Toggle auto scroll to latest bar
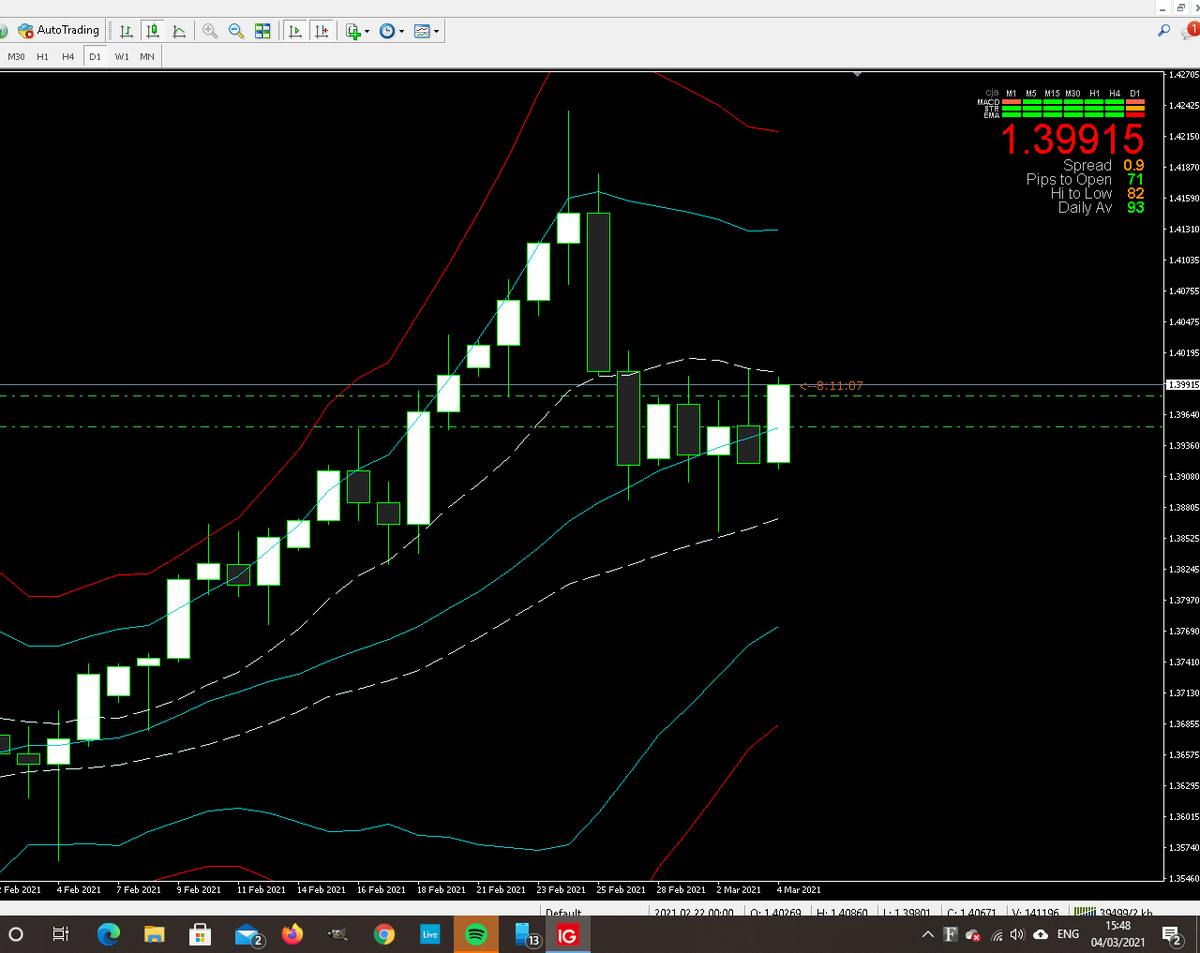The width and height of the screenshot is (1200, 953). tap(295, 31)
